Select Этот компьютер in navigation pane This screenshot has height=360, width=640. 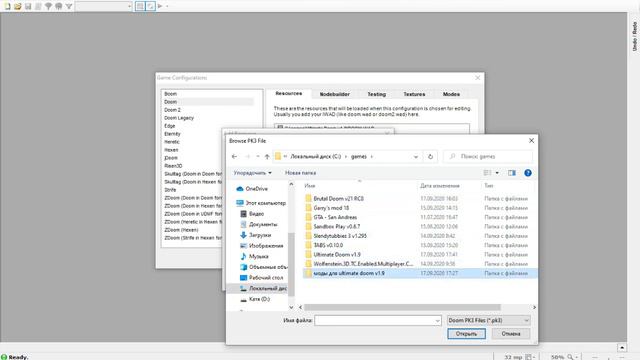pyautogui.click(x=261, y=203)
